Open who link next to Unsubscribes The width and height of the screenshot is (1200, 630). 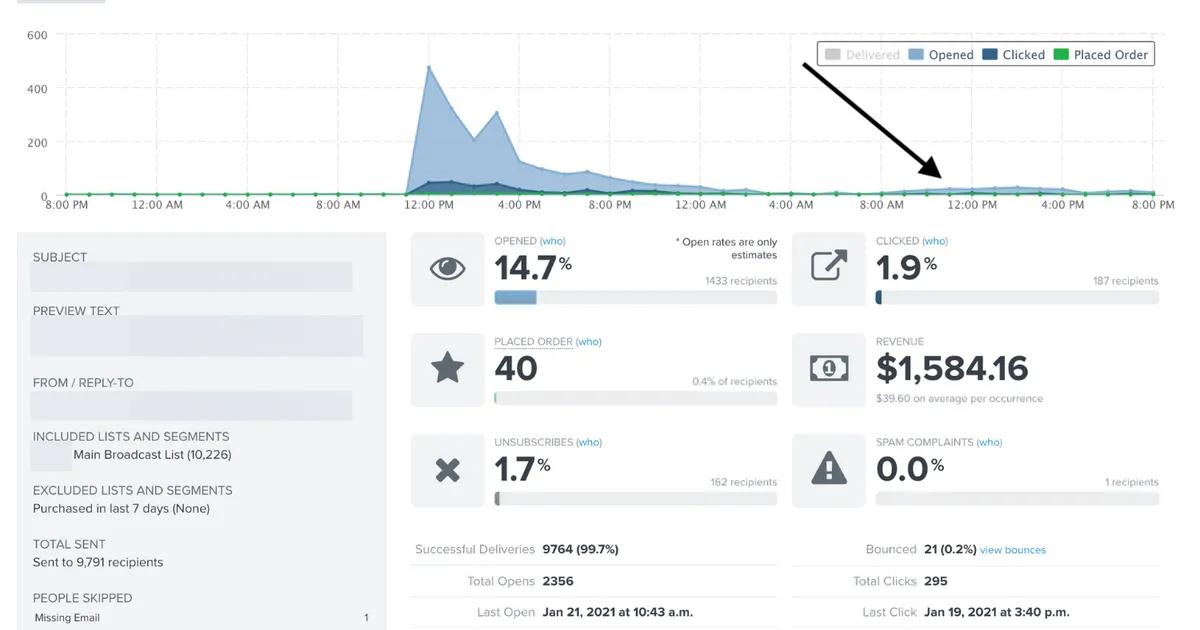(589, 442)
